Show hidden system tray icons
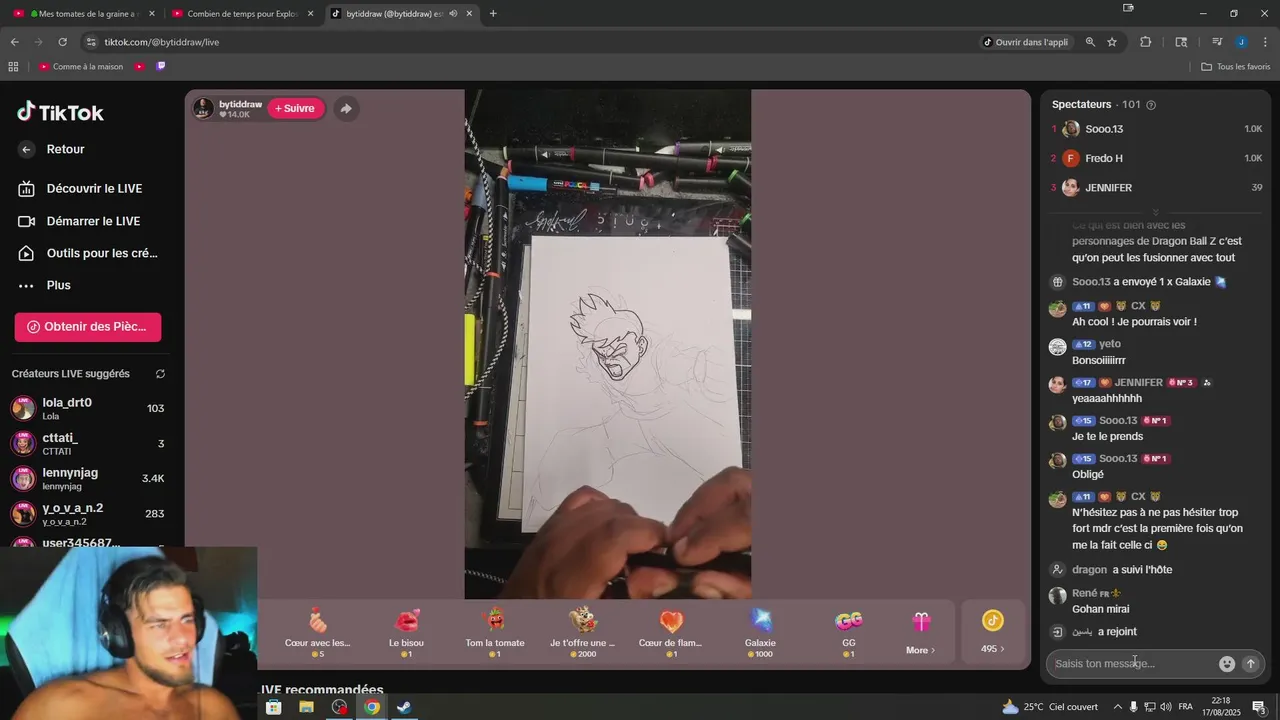Viewport: 1280px width, 720px height. click(1118, 707)
